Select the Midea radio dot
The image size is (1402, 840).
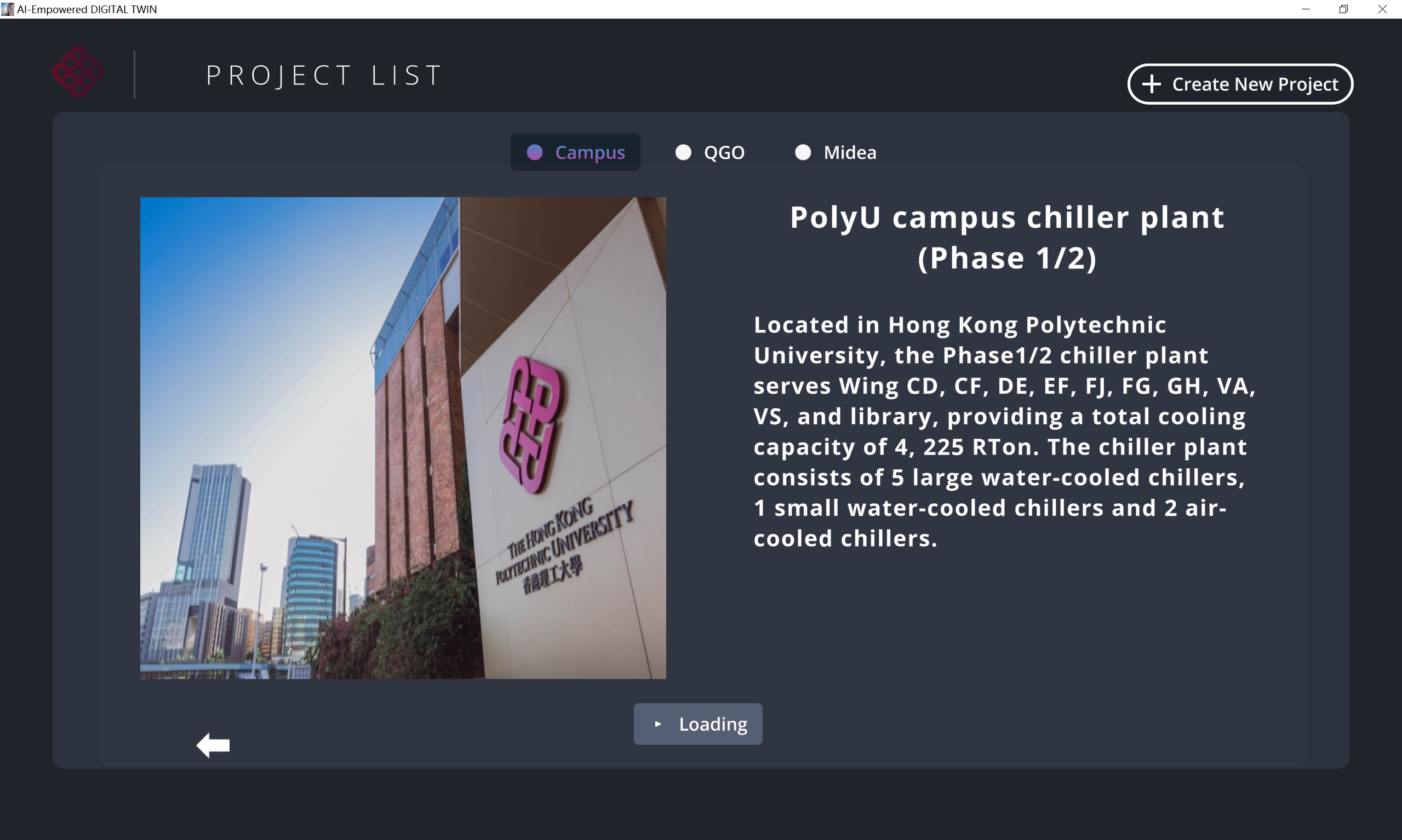click(x=803, y=152)
